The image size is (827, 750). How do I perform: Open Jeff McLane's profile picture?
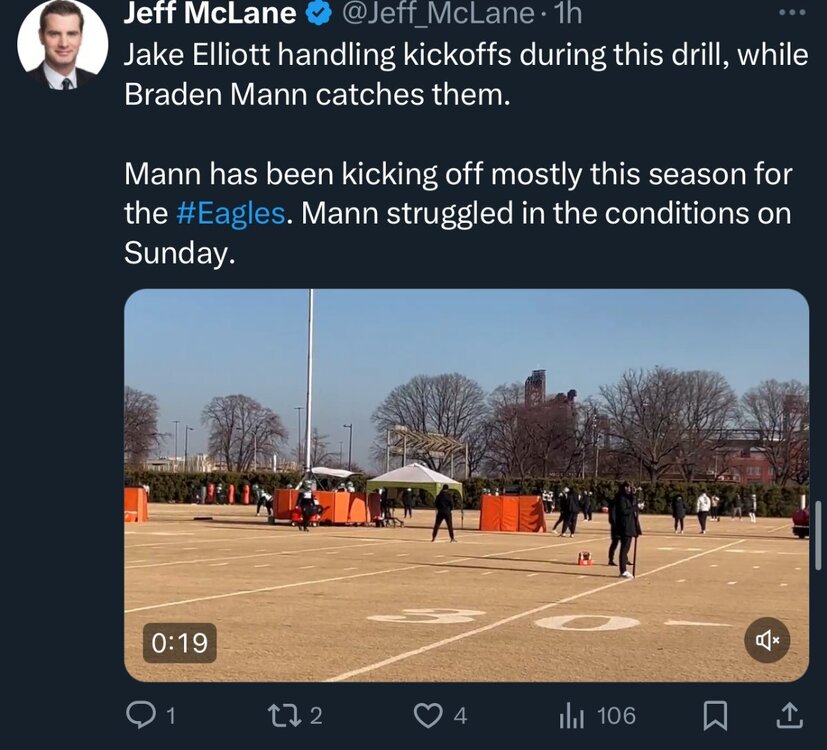[63, 45]
